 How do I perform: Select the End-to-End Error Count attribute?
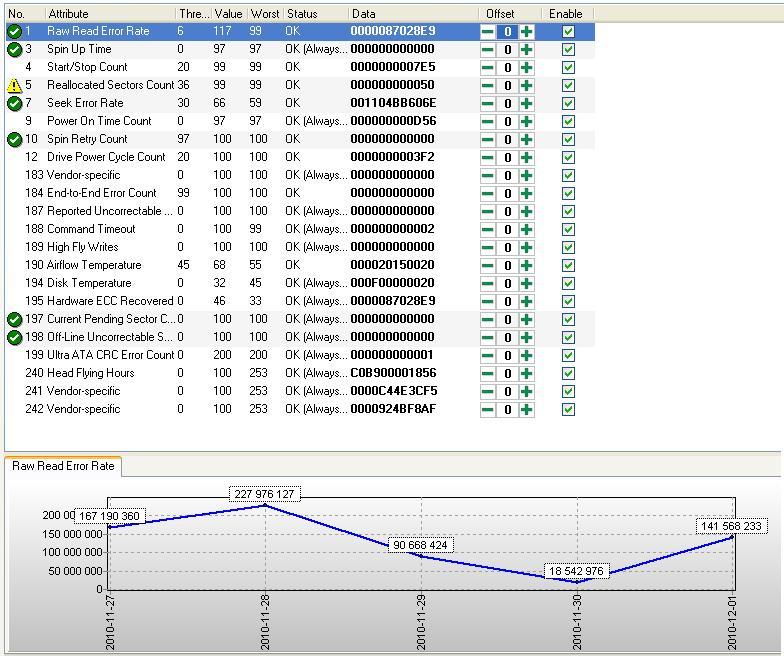point(300,194)
